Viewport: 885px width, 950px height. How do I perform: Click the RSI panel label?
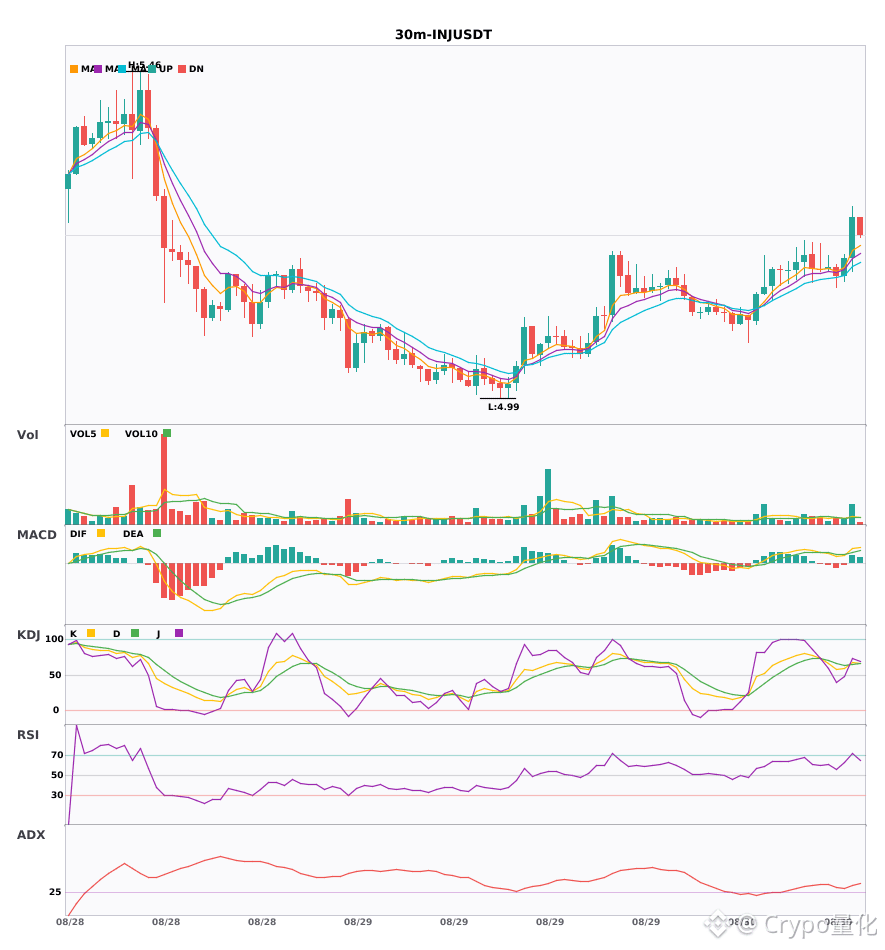pyautogui.click(x=28, y=735)
